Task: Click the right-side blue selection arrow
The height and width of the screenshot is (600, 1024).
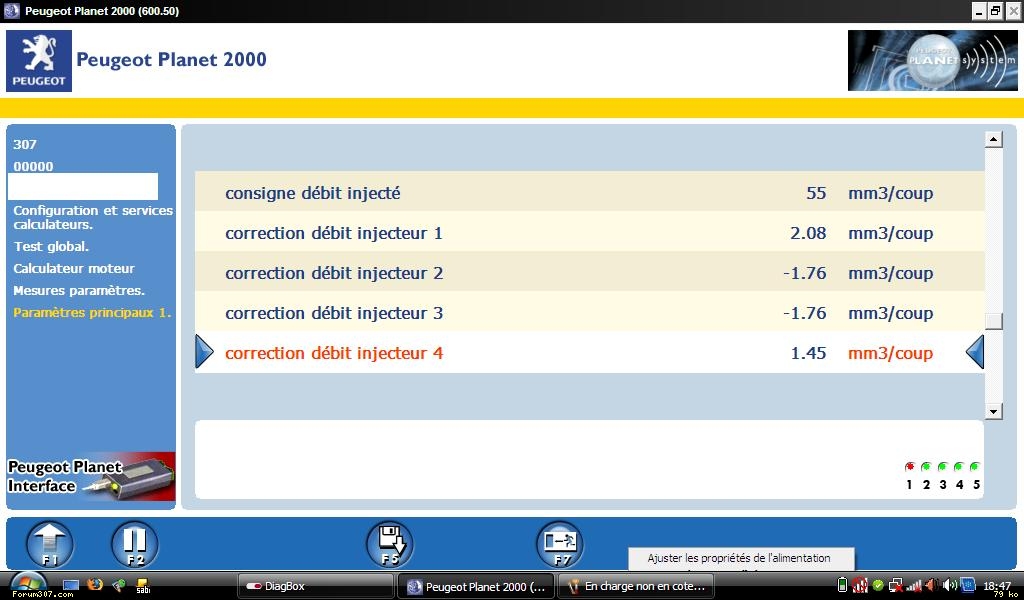Action: (x=975, y=352)
